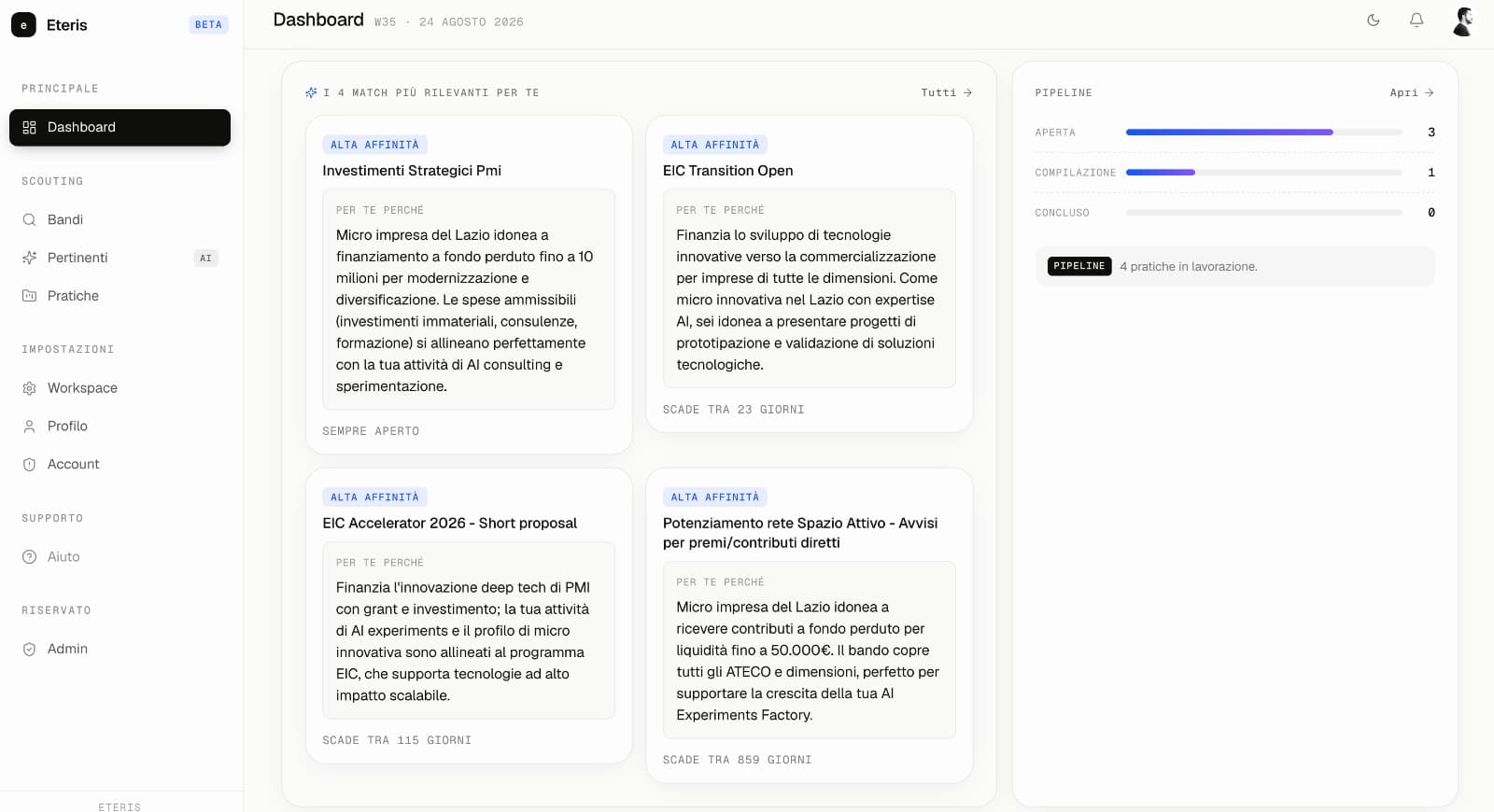
Task: Click the Admin shield check icon
Action: (29, 650)
